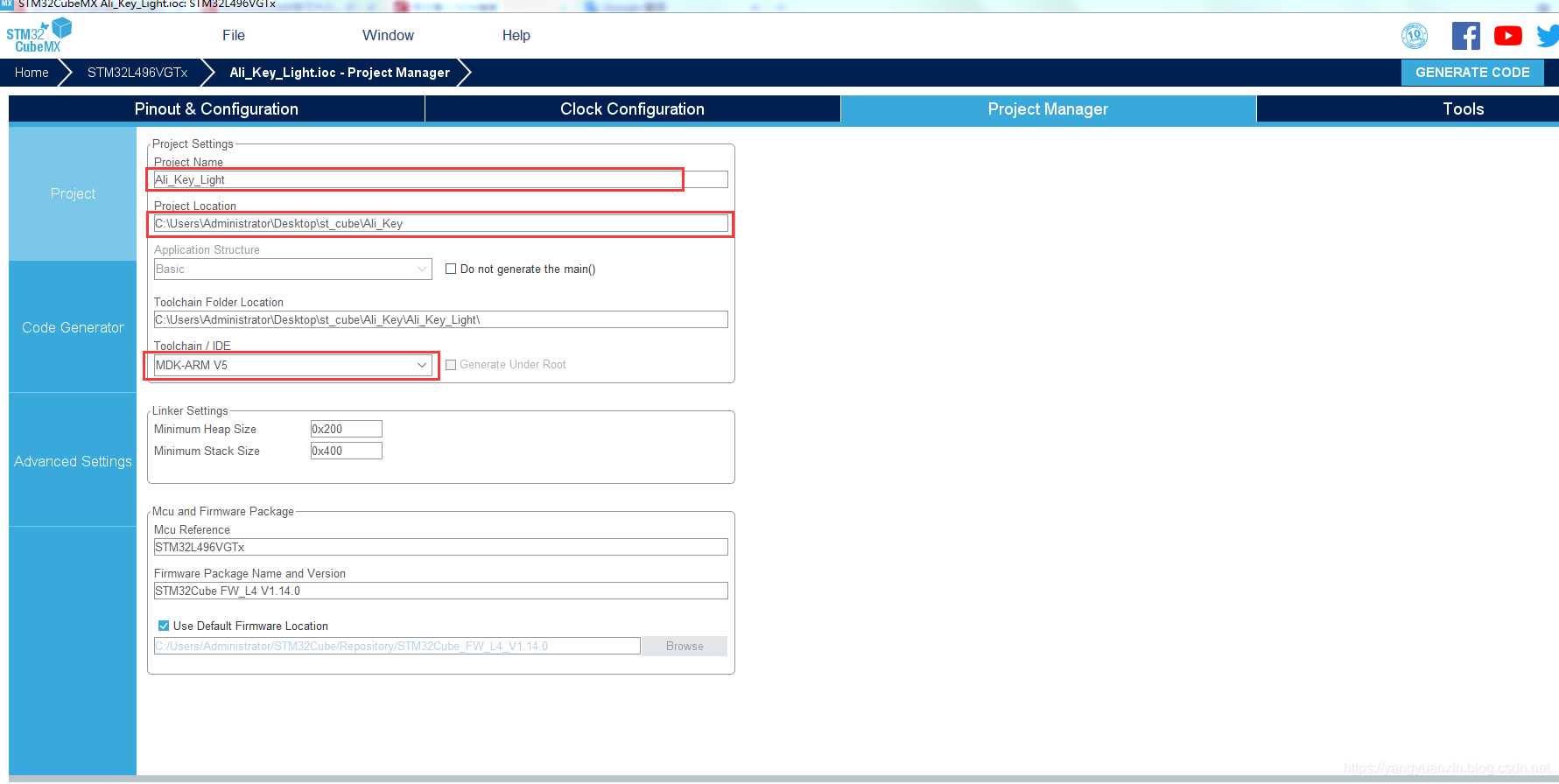Select Ali_Key_Light.ioc - Project Manager breadcrumb
This screenshot has height=784, width=1559.
pyautogui.click(x=340, y=73)
